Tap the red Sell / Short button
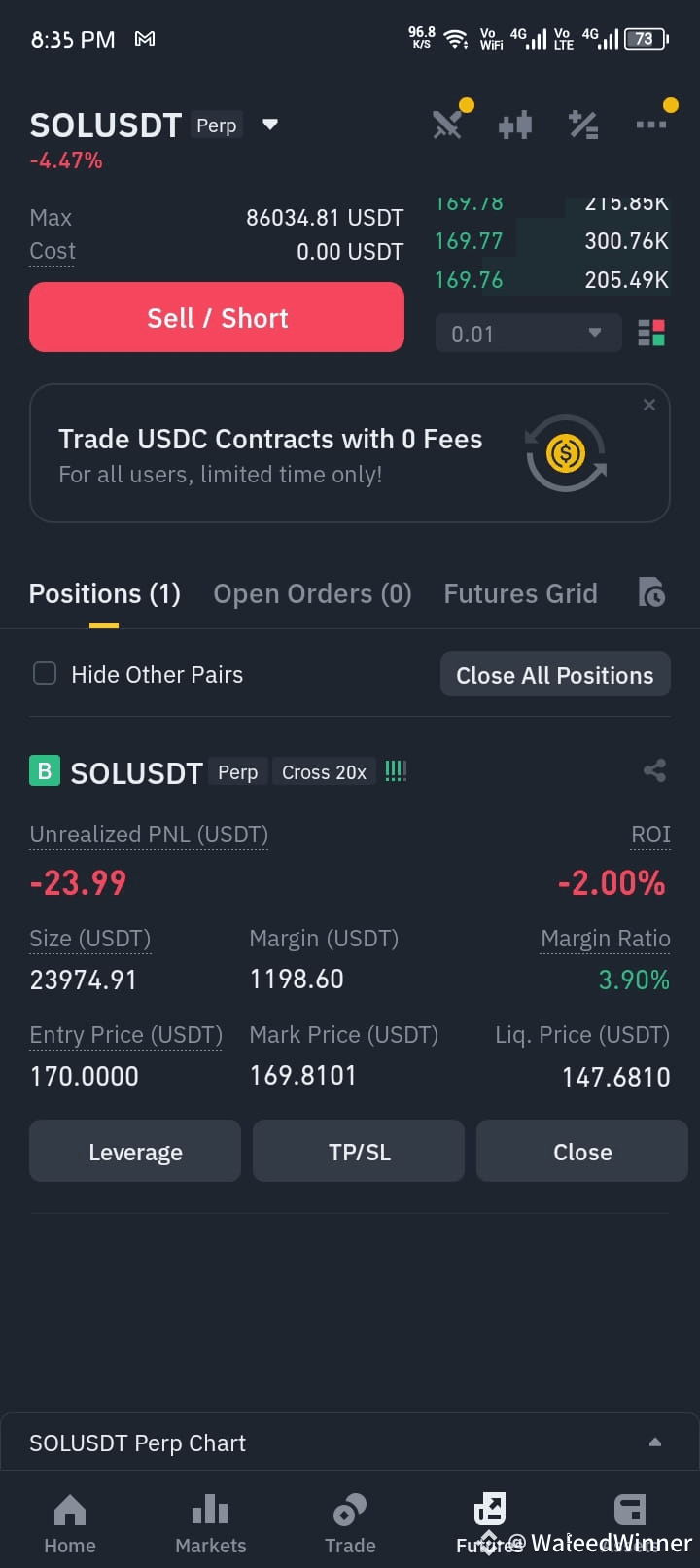Screen dimensions: 700x1568 (217, 317)
